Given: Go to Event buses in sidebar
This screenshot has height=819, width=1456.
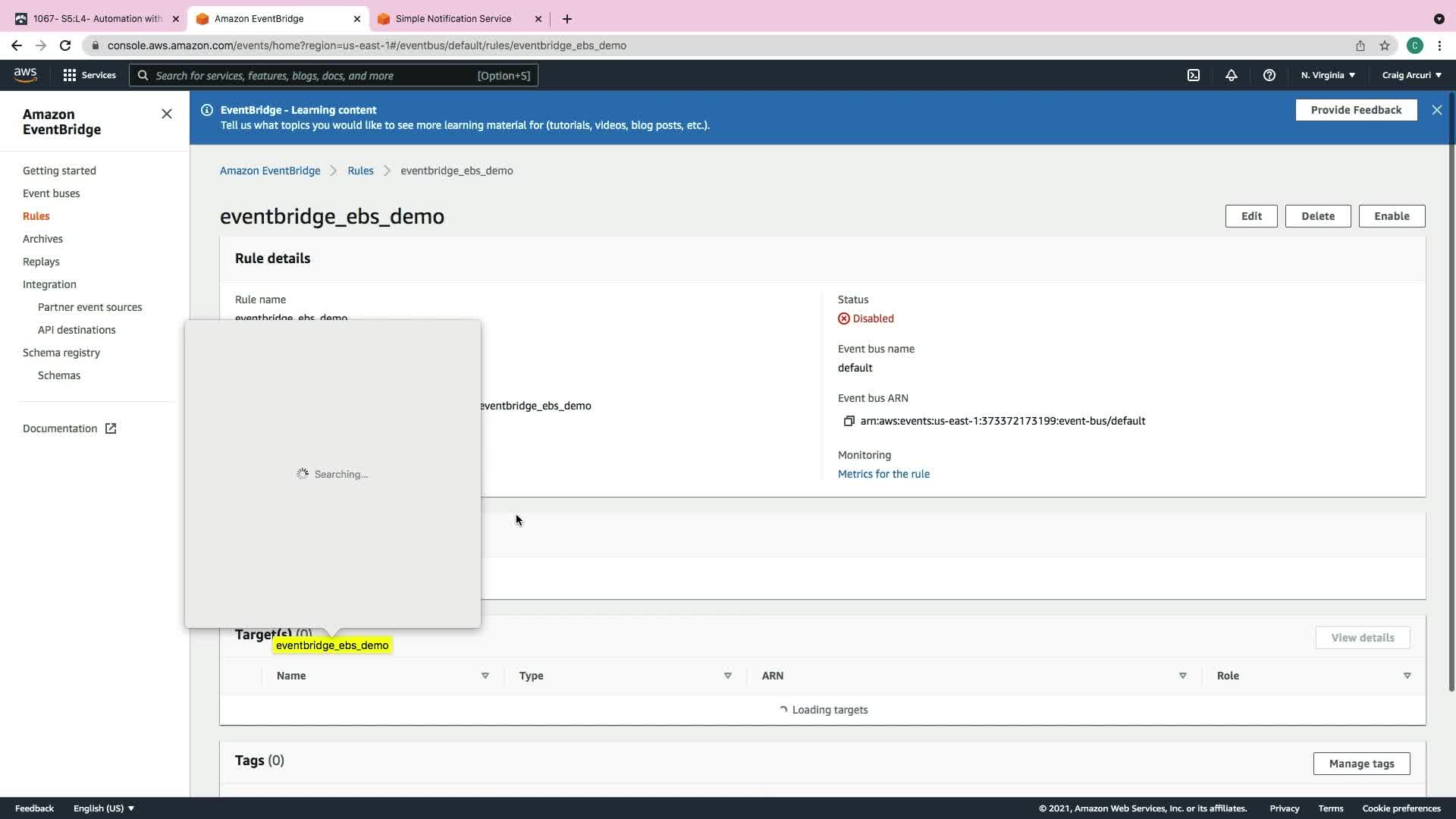Looking at the screenshot, I should pyautogui.click(x=51, y=193).
